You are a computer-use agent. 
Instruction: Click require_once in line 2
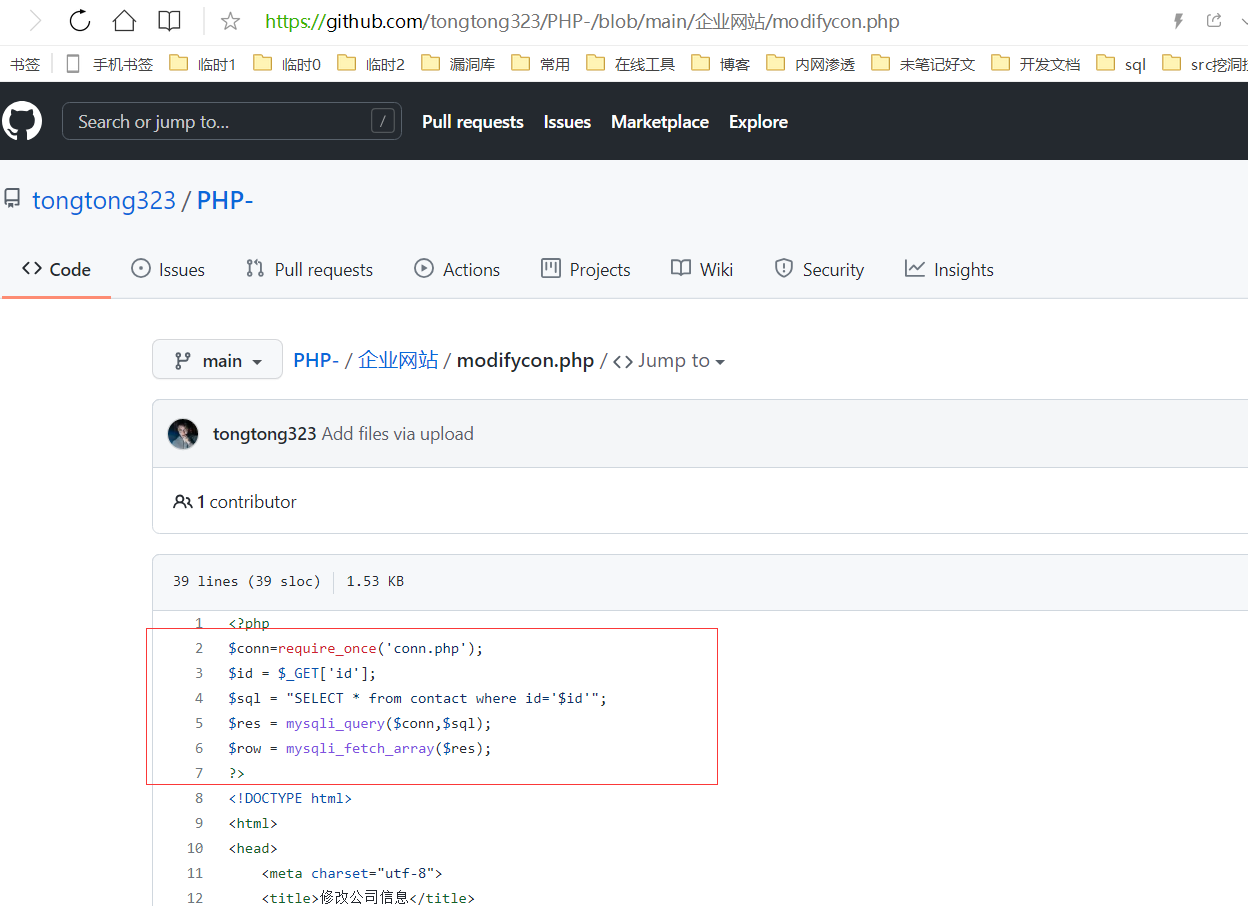[x=327, y=648]
